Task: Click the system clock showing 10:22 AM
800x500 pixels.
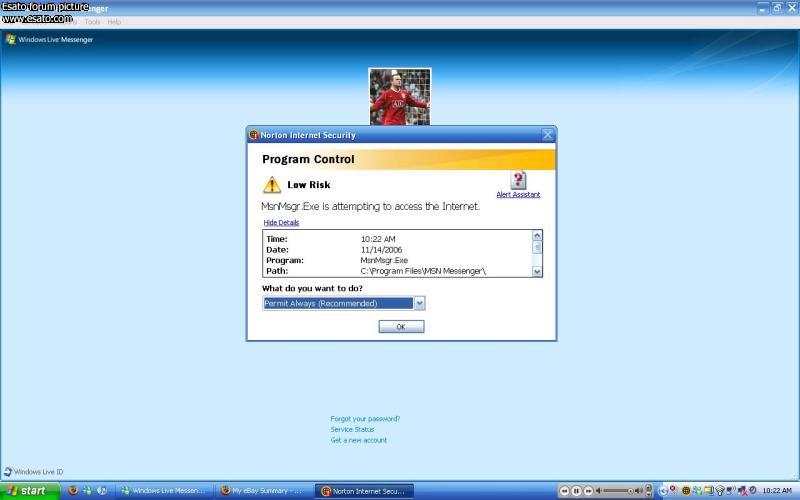Action: pyautogui.click(x=777, y=491)
